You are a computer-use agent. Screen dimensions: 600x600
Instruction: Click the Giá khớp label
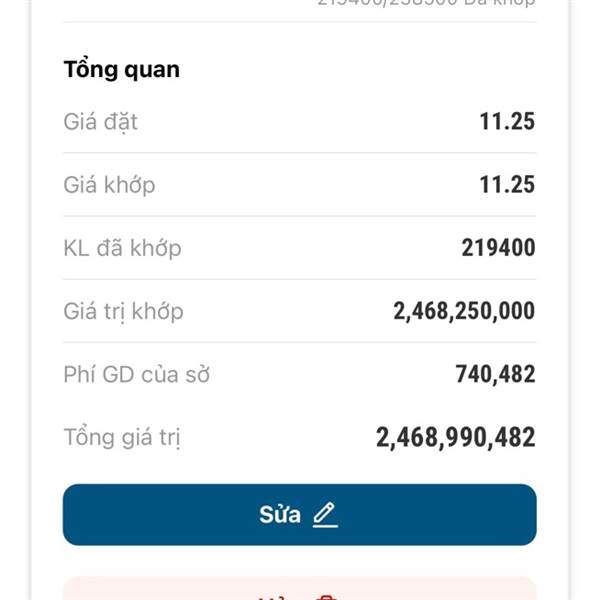109,185
